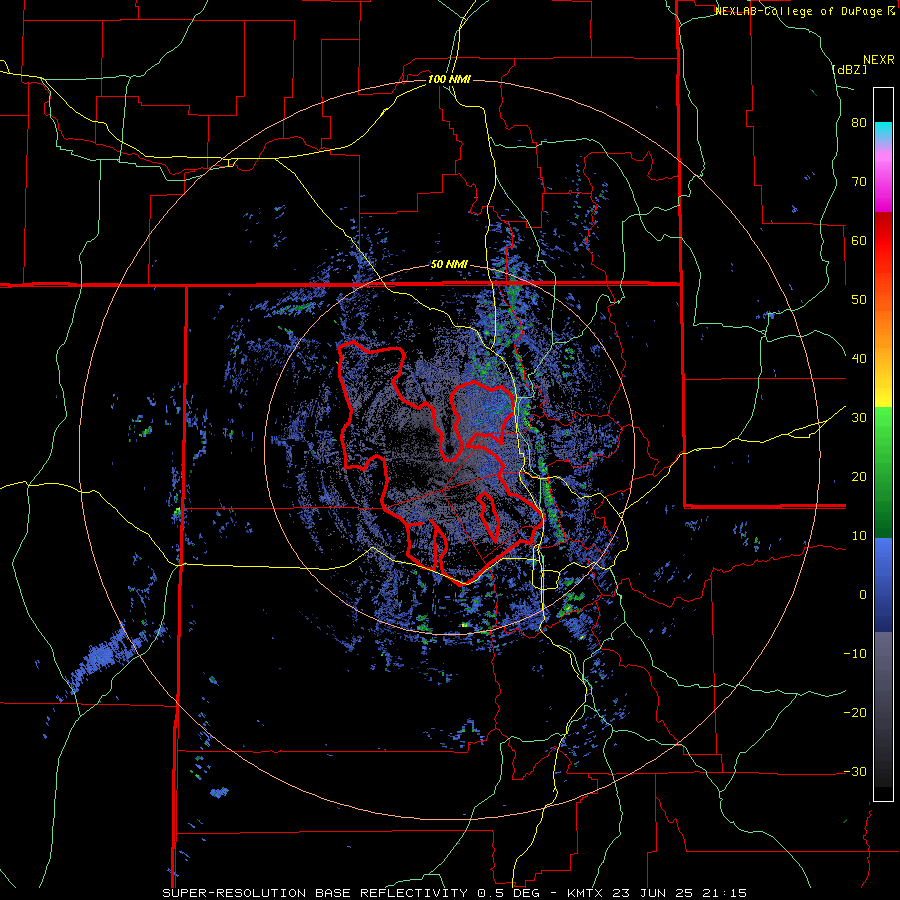Click the NEXLAB-College of DuPage label
Screen dimensions: 900x900
click(804, 11)
